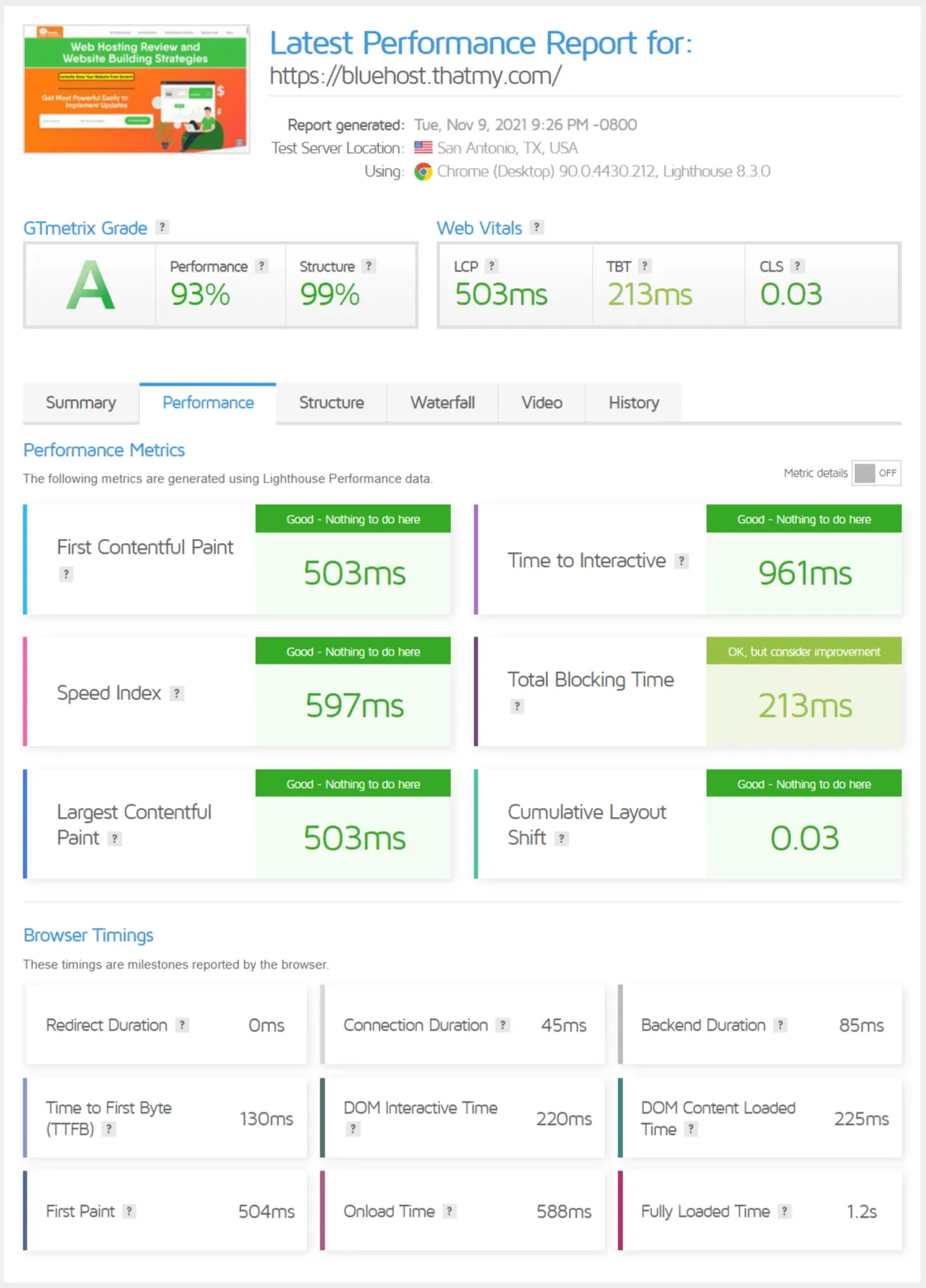Click the Chrome browser icon
The height and width of the screenshot is (1288, 926).
[422, 172]
